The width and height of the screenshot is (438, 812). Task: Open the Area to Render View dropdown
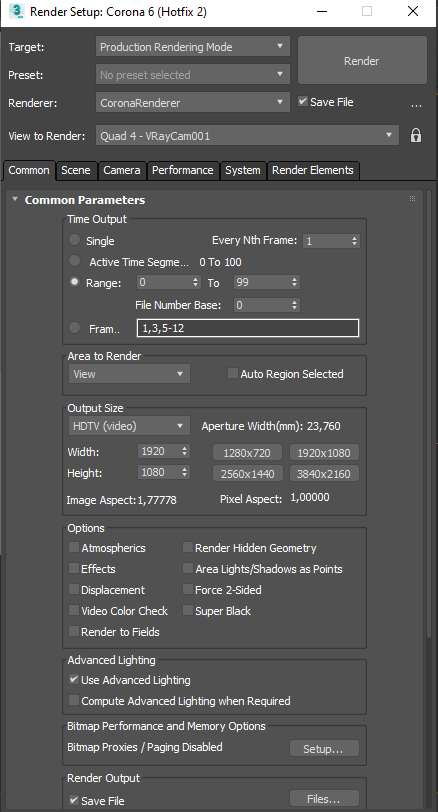pyautogui.click(x=129, y=373)
